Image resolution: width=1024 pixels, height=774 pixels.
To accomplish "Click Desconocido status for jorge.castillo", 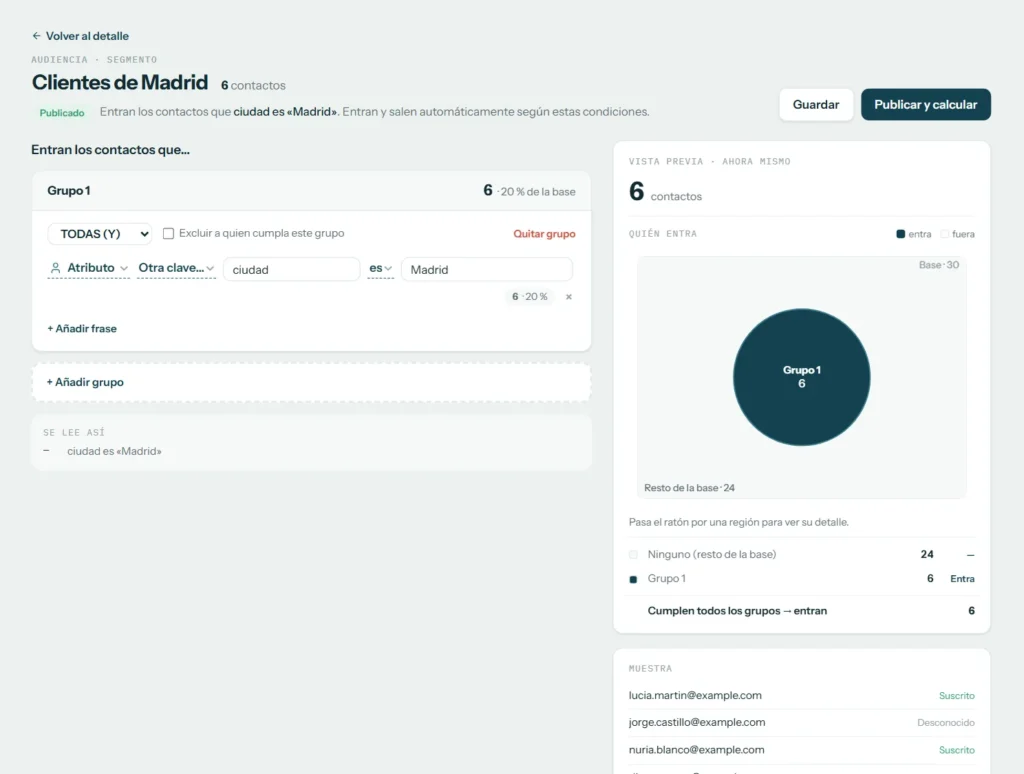I will (x=946, y=722).
